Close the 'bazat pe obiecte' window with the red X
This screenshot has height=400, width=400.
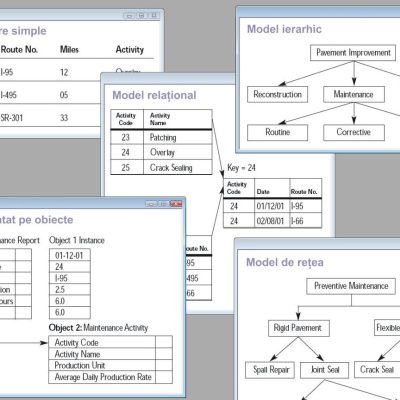click(176, 203)
